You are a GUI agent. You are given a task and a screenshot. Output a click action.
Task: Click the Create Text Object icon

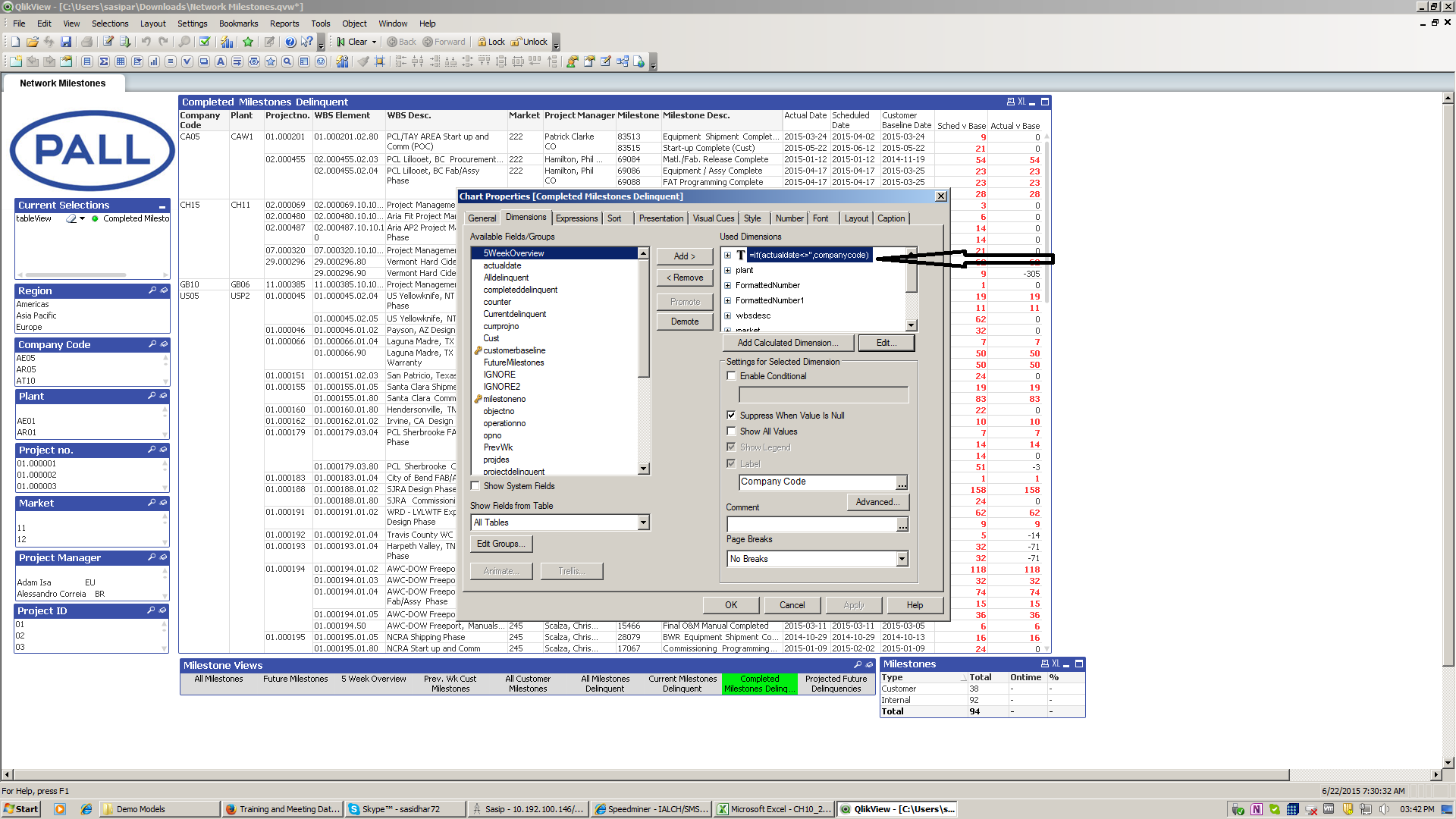[x=221, y=61]
